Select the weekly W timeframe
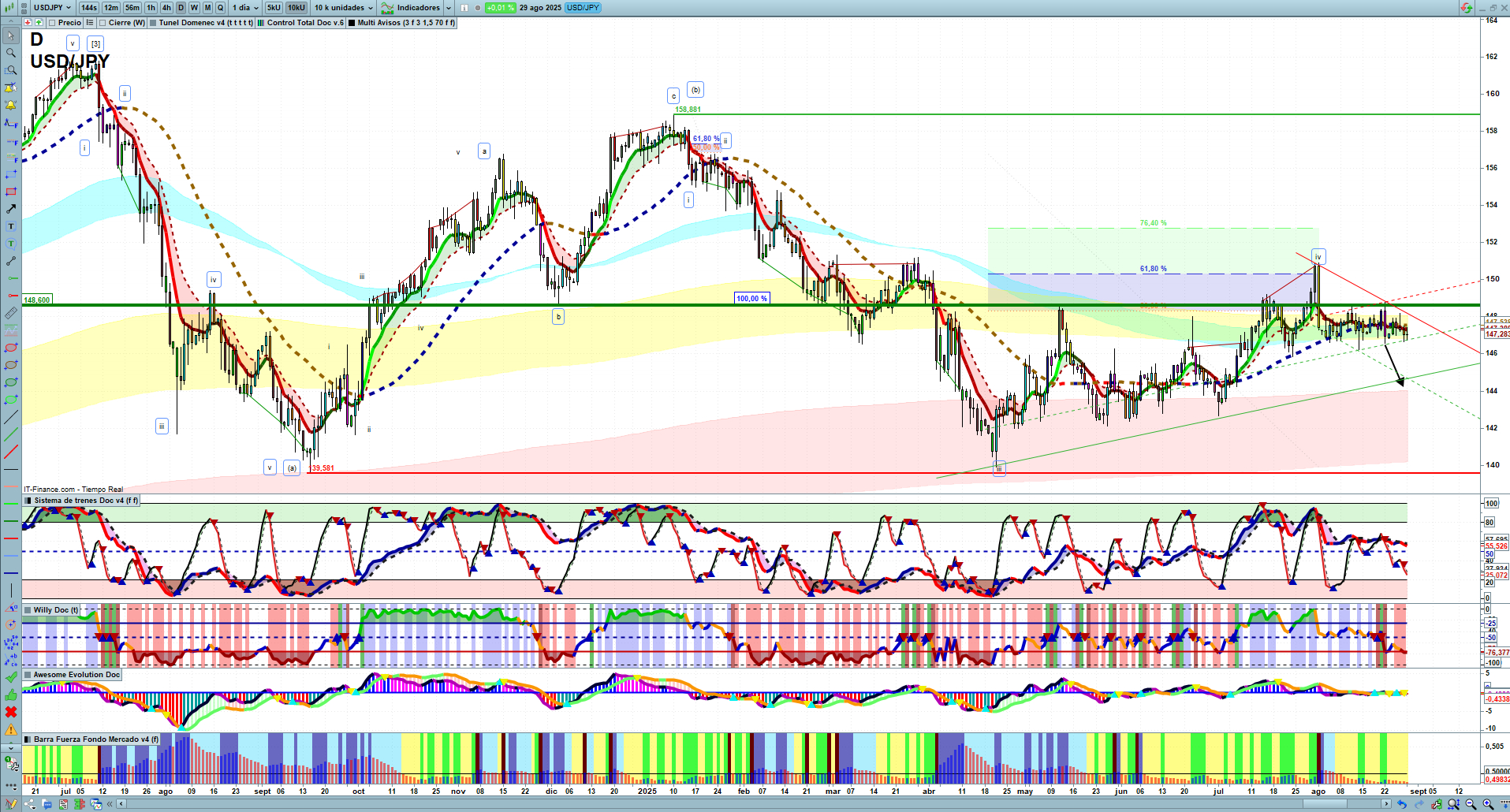 point(195,8)
